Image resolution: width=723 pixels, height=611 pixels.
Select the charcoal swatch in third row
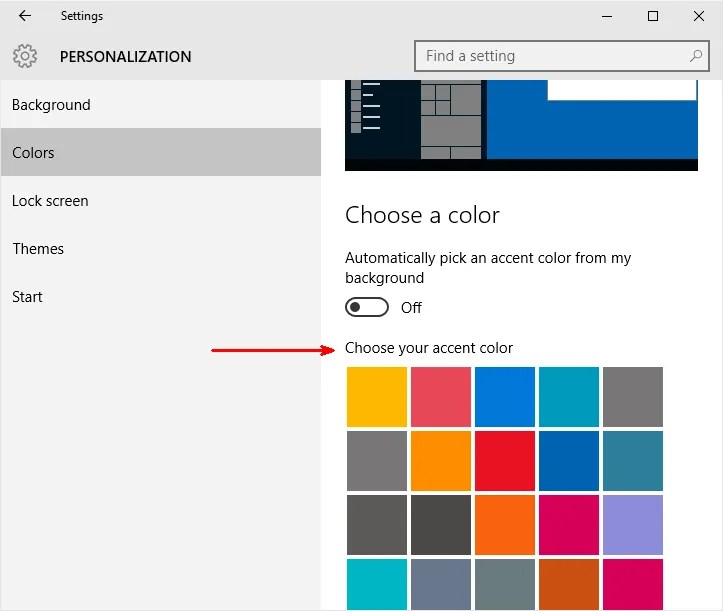(x=441, y=525)
